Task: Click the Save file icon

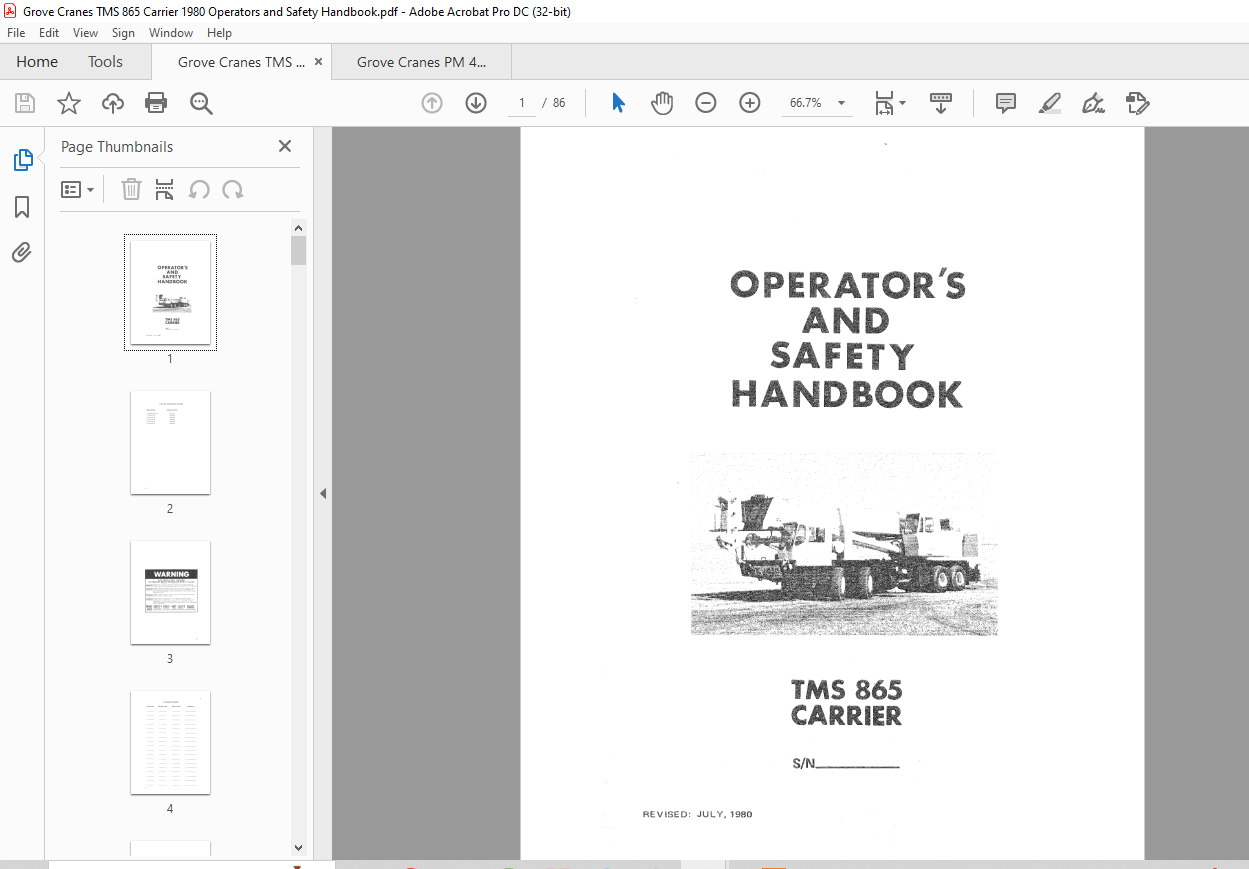Action: point(25,103)
